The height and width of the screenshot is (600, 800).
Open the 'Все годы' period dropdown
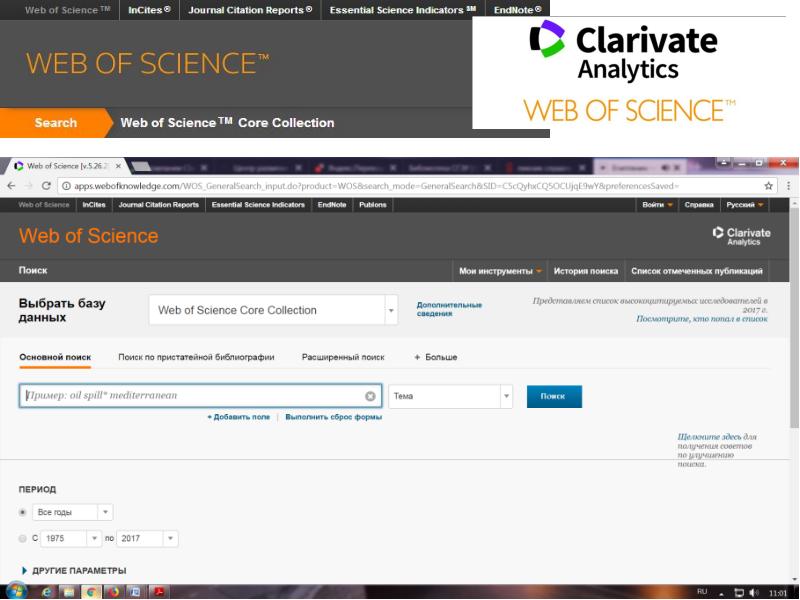(73, 512)
